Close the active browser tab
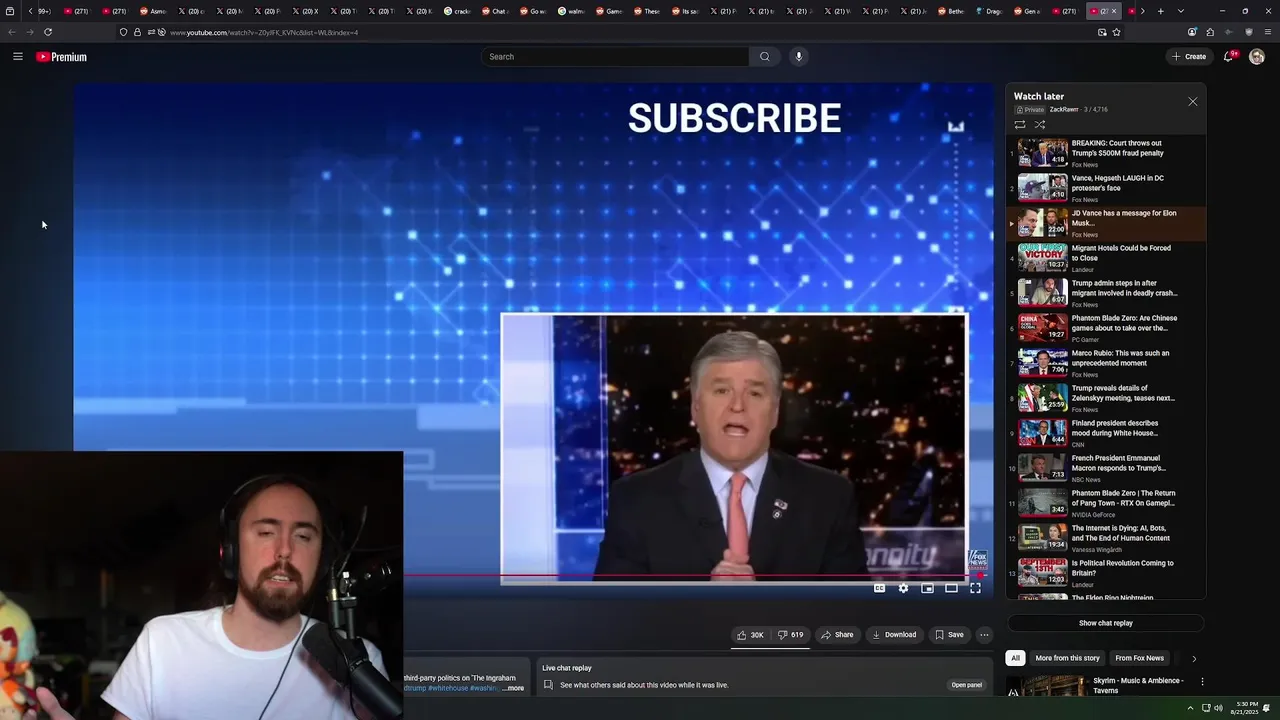Screen dimensions: 1280x720 (1115, 11)
